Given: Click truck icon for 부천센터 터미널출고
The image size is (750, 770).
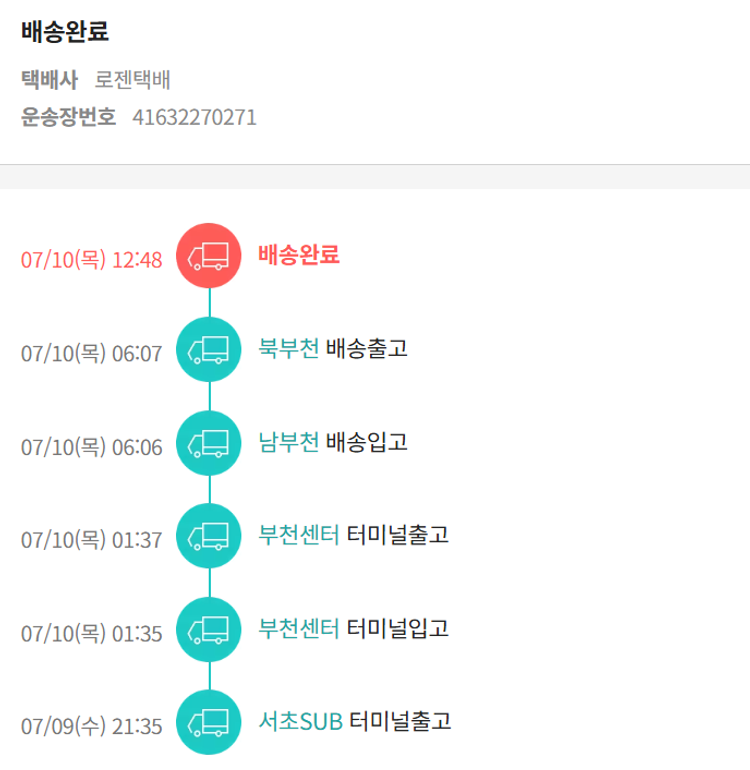Looking at the screenshot, I should pyautogui.click(x=208, y=536).
